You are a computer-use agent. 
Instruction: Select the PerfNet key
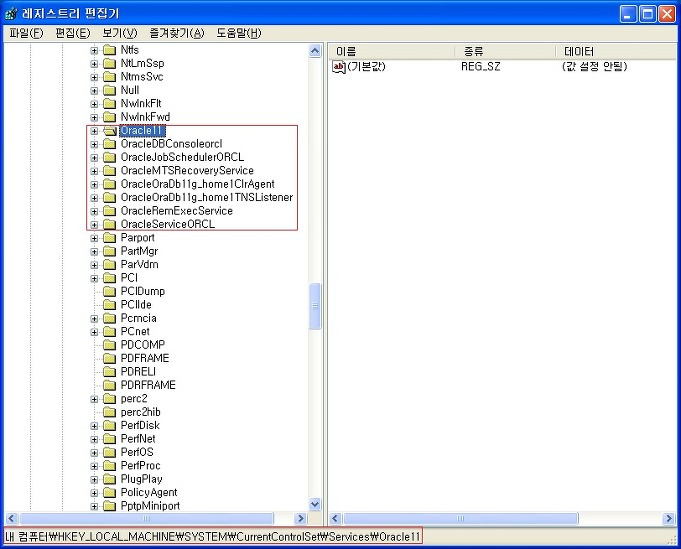138,439
